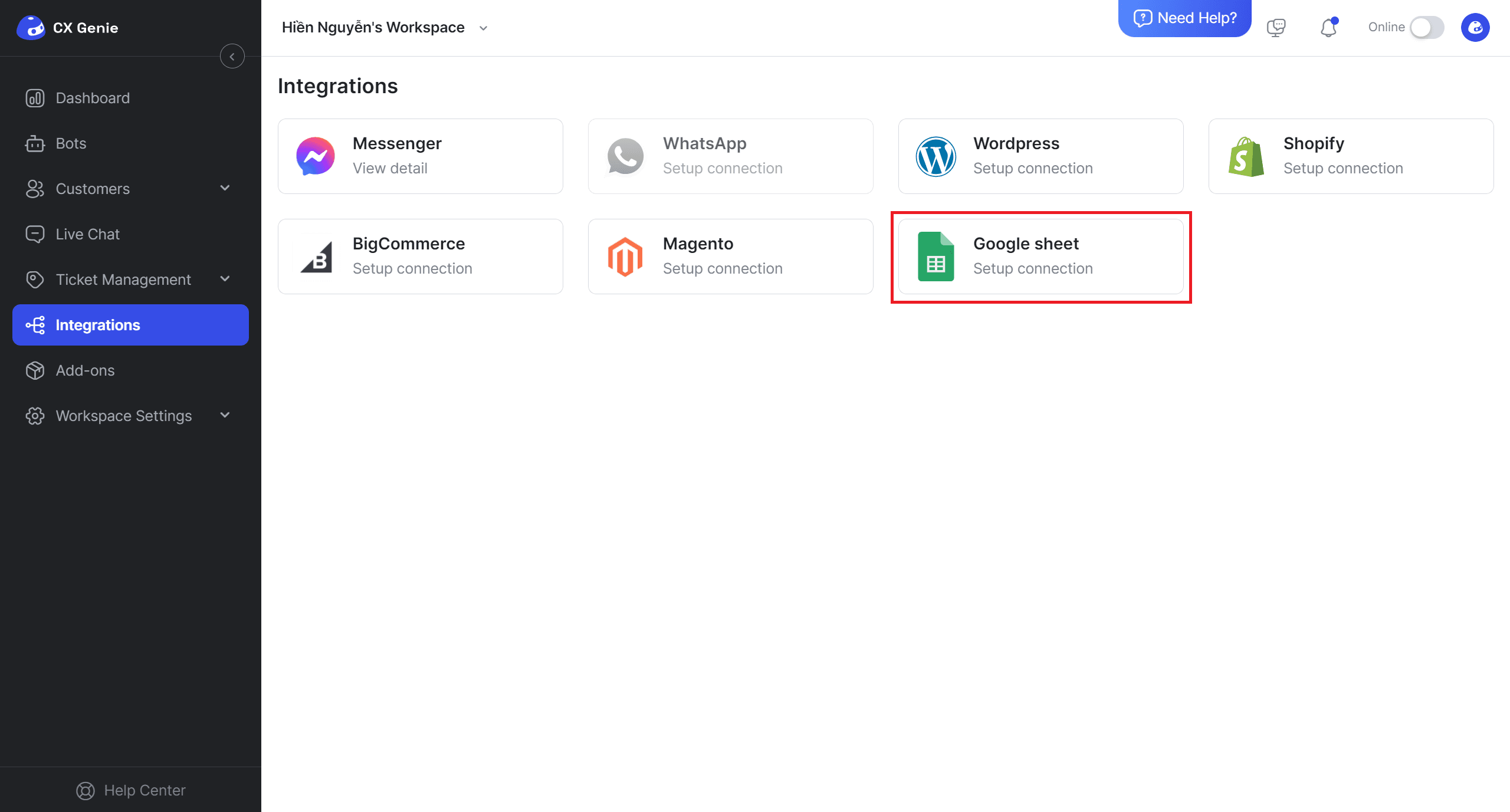Open the user profile avatar
Viewport: 1510px width, 812px height.
1475,27
